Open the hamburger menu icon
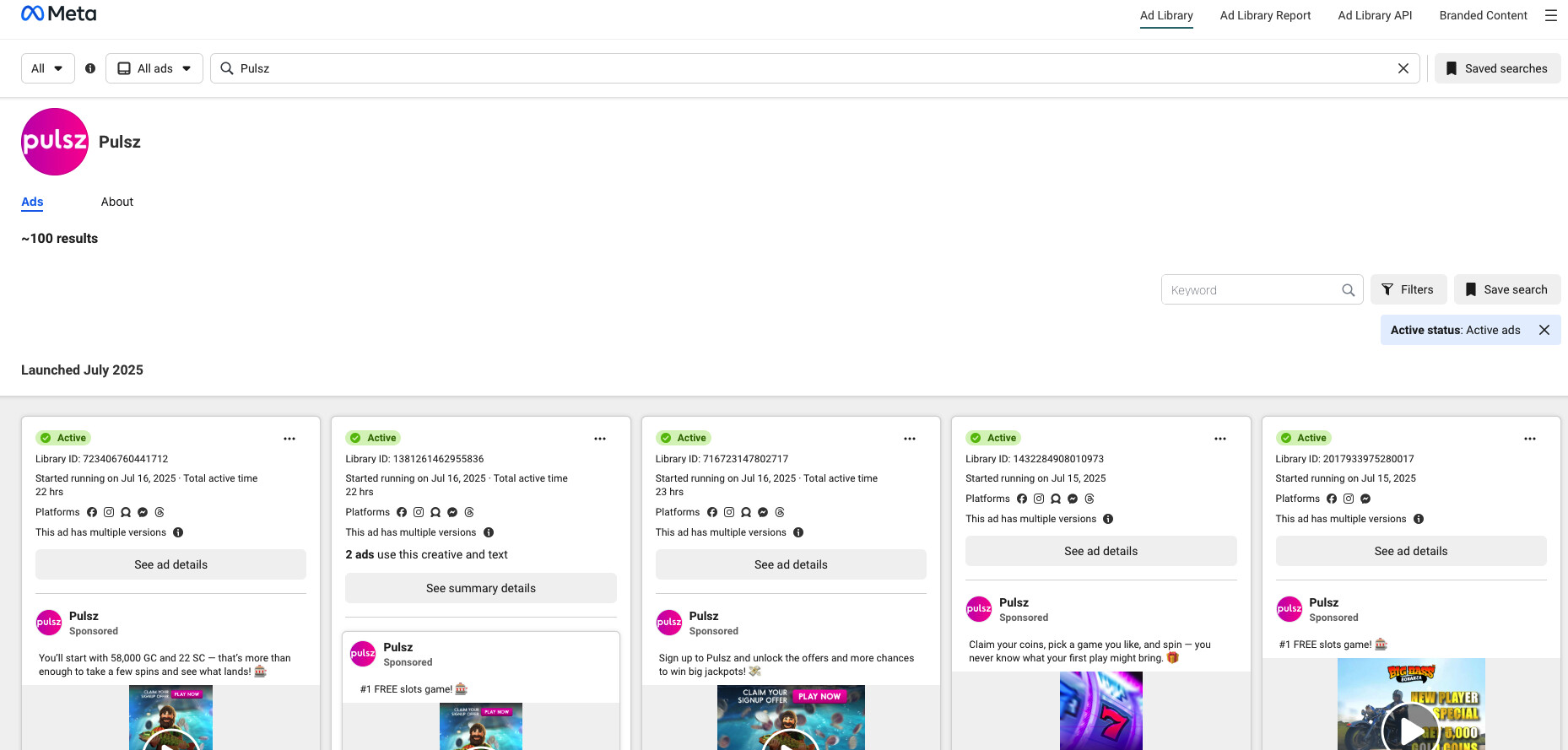 point(1551,15)
